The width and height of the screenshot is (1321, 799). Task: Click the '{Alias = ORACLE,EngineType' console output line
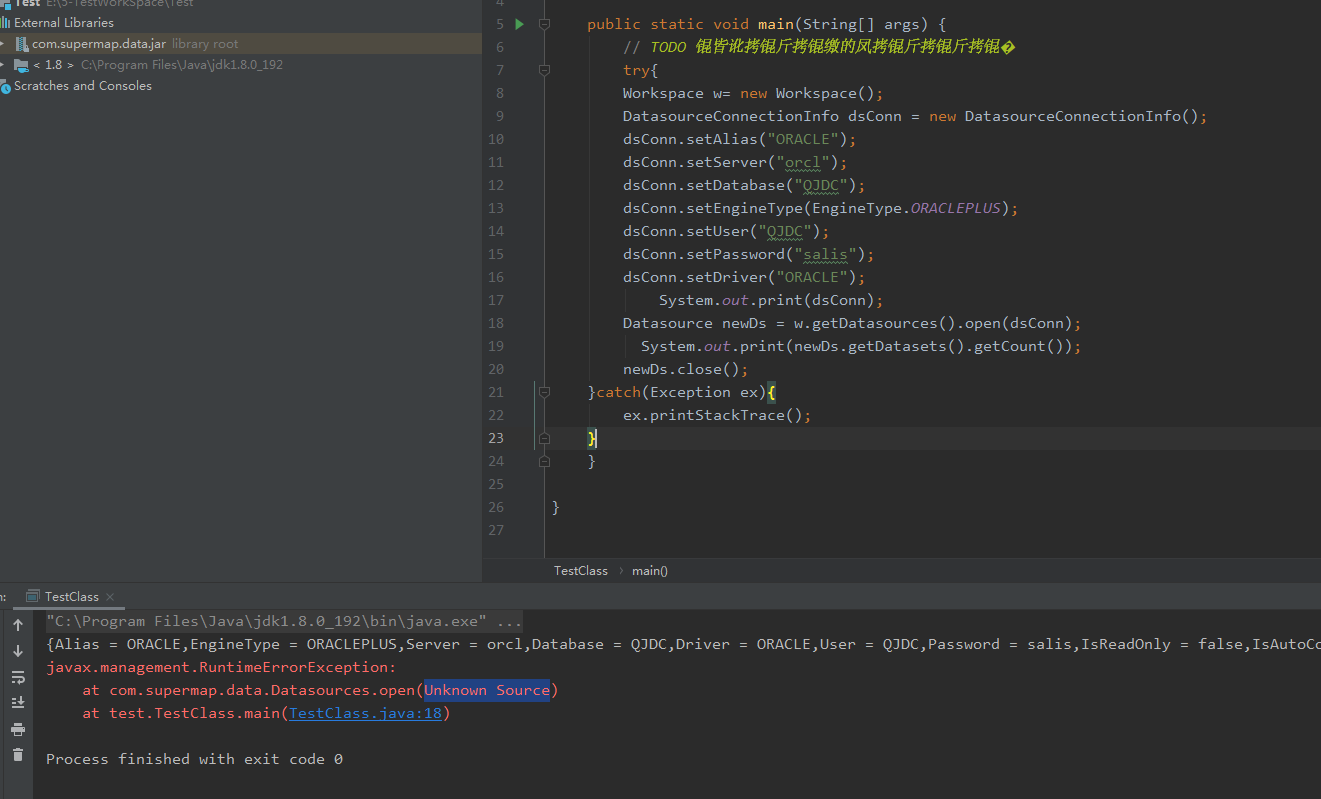pyautogui.click(x=683, y=644)
